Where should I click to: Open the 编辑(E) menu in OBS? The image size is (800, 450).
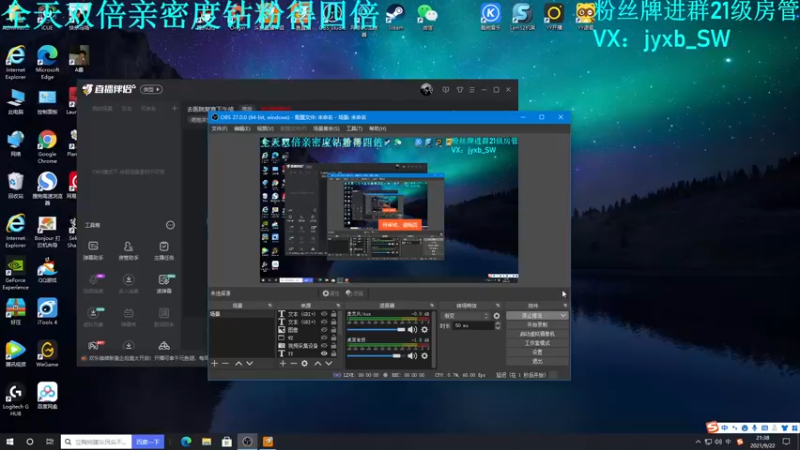(x=242, y=129)
